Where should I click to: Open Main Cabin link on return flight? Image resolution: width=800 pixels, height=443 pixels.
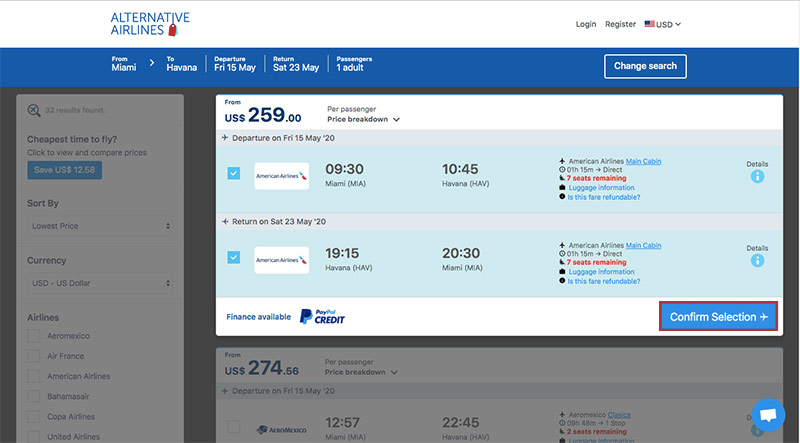pos(643,245)
